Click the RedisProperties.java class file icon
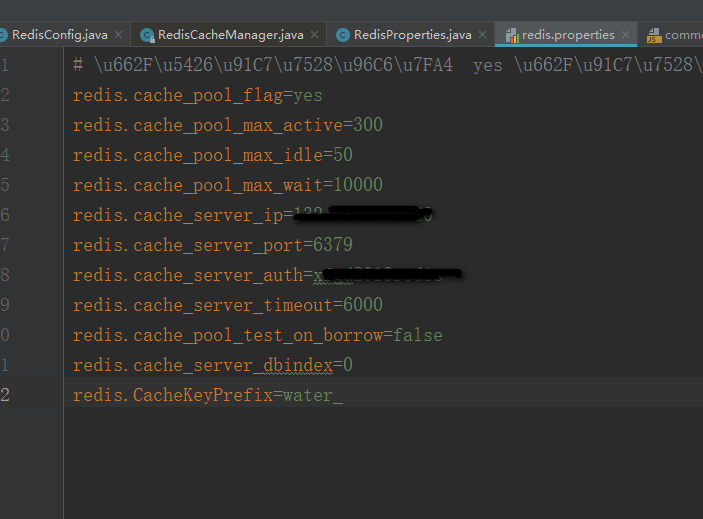Image resolution: width=703 pixels, height=519 pixels. [x=343, y=35]
